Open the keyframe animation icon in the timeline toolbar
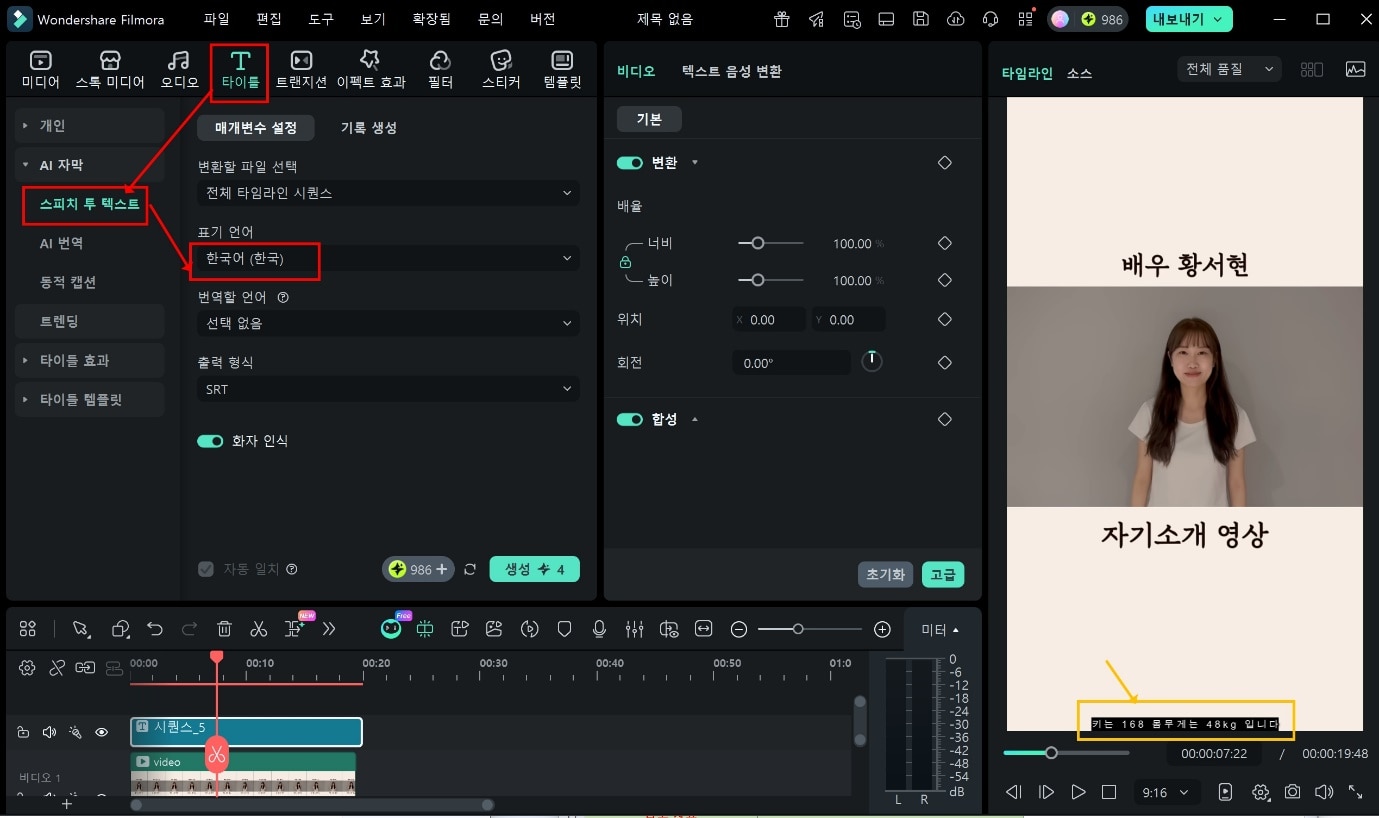The image size is (1379, 818). click(x=528, y=628)
